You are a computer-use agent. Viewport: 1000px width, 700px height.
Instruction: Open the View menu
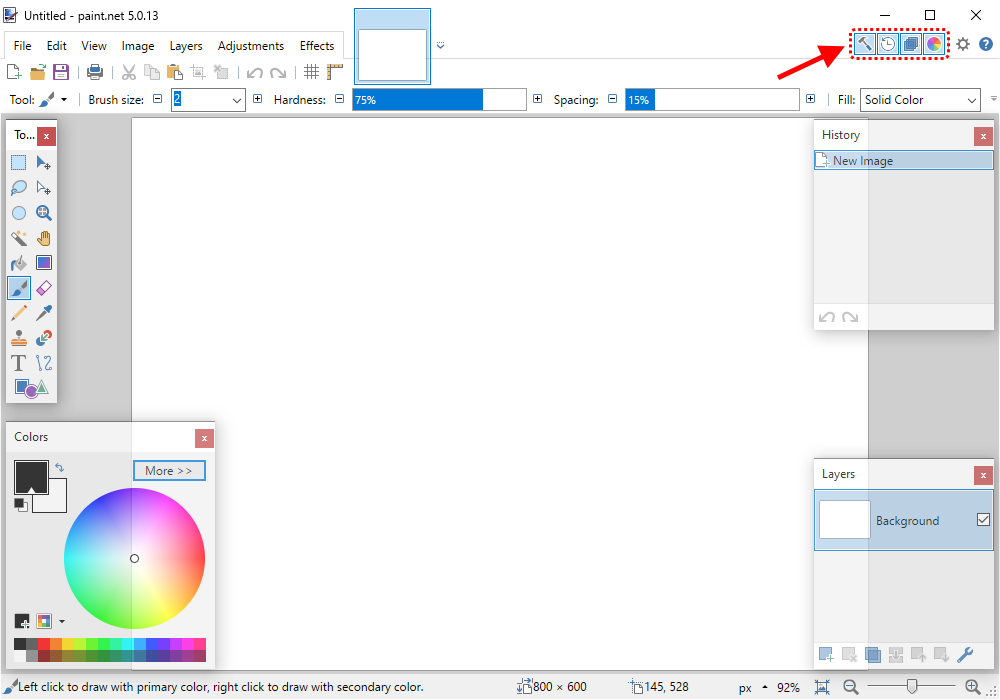click(94, 46)
